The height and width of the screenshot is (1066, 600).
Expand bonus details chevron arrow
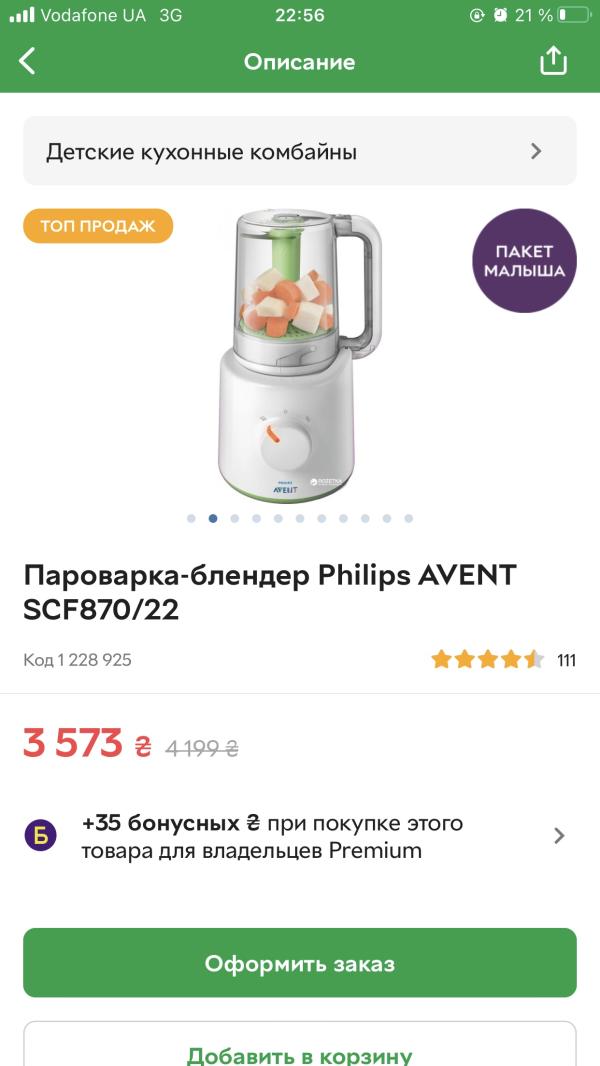[x=559, y=836]
